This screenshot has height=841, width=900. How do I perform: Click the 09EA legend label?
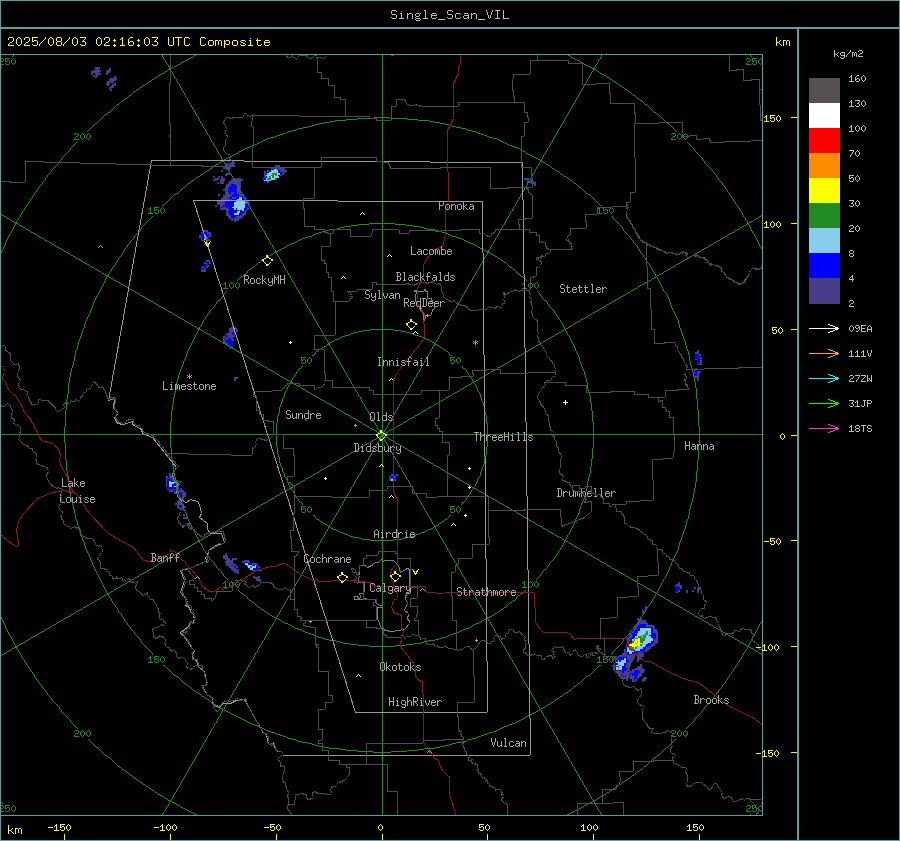pyautogui.click(x=860, y=328)
